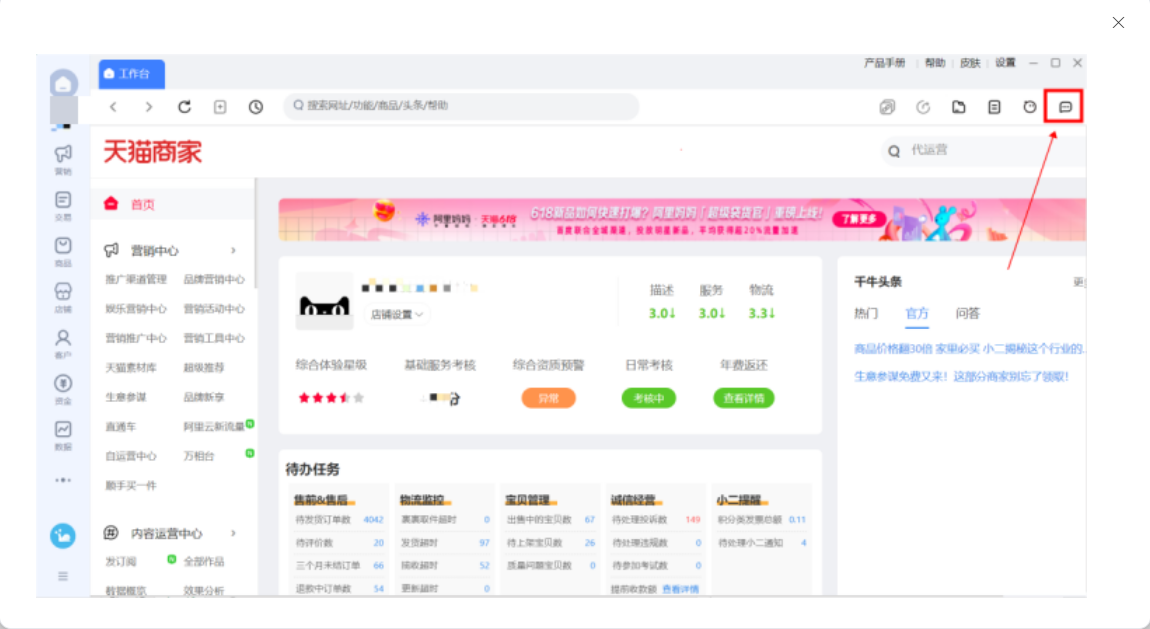Open 营销活动中心 link

(x=214, y=309)
